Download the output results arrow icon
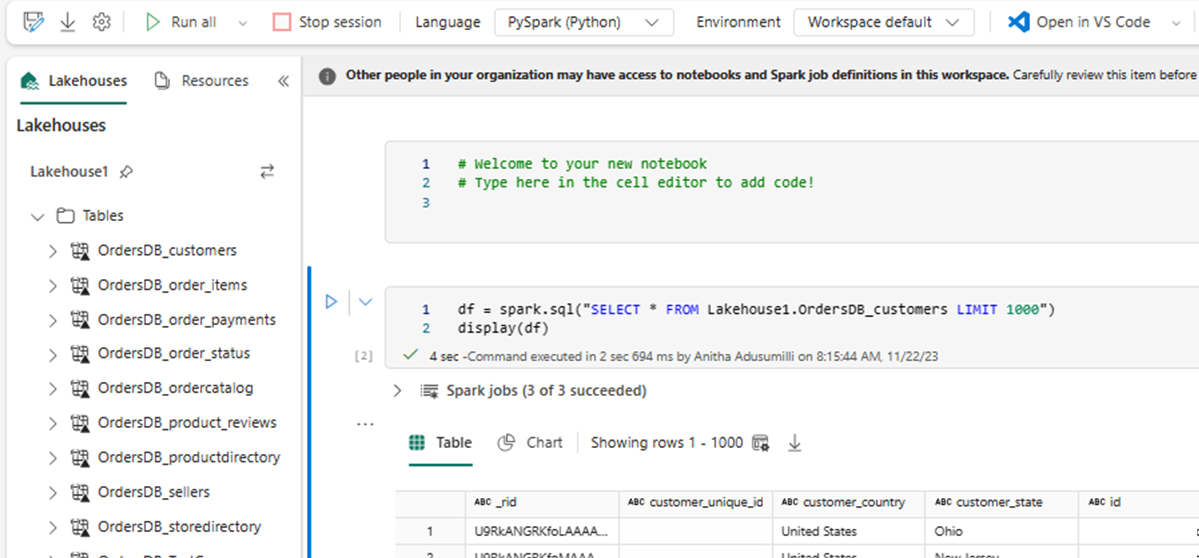Screen dimensions: 1199x558 794,443
